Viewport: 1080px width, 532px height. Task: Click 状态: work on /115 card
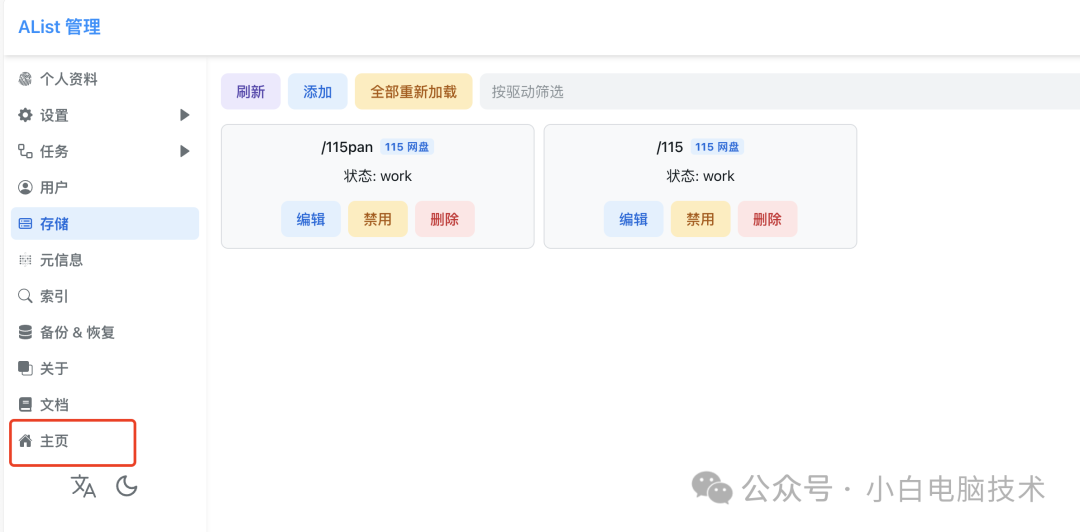click(700, 176)
